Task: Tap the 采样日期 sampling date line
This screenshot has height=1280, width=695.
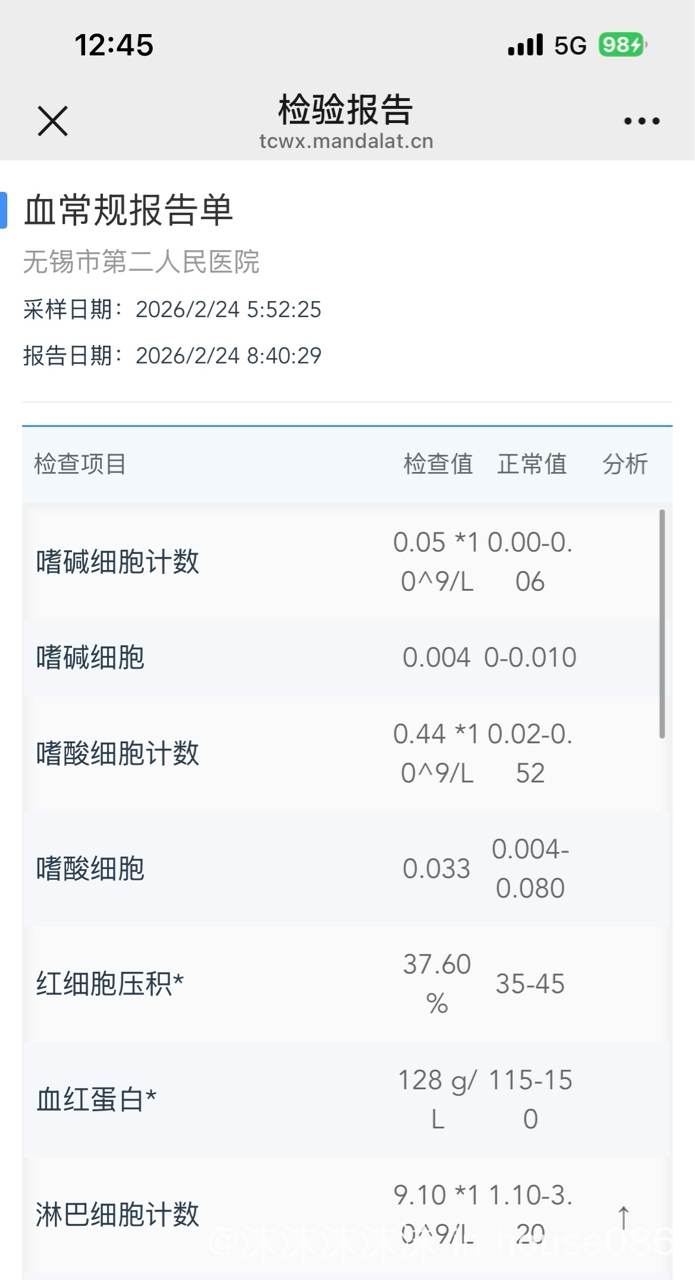Action: (172, 310)
